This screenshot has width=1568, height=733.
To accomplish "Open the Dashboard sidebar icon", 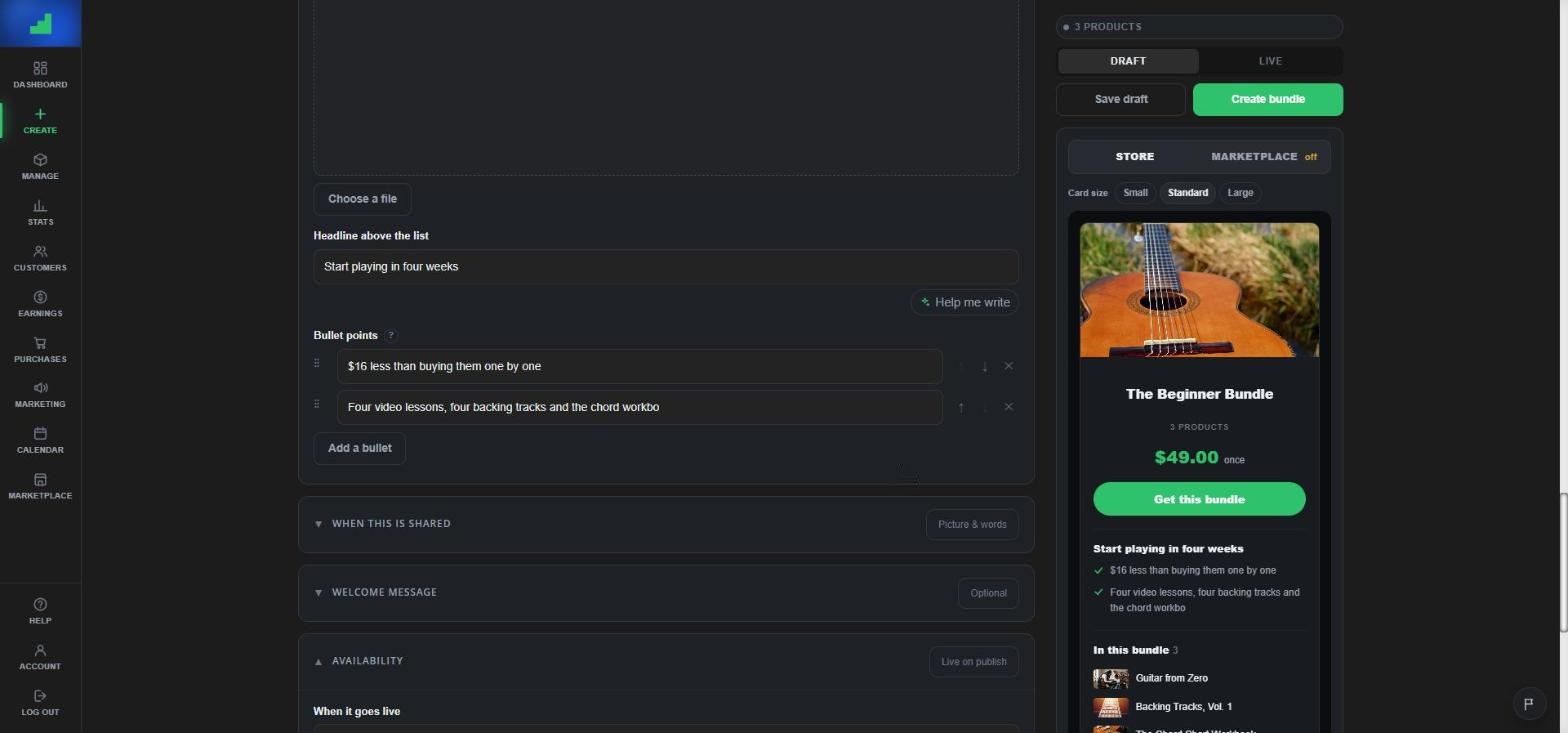I will point(40,68).
